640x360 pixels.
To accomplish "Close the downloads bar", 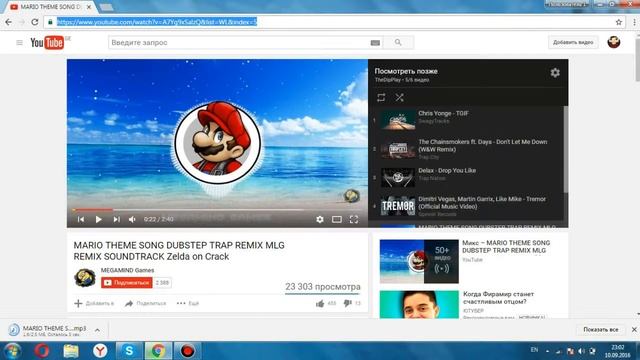I will point(634,329).
